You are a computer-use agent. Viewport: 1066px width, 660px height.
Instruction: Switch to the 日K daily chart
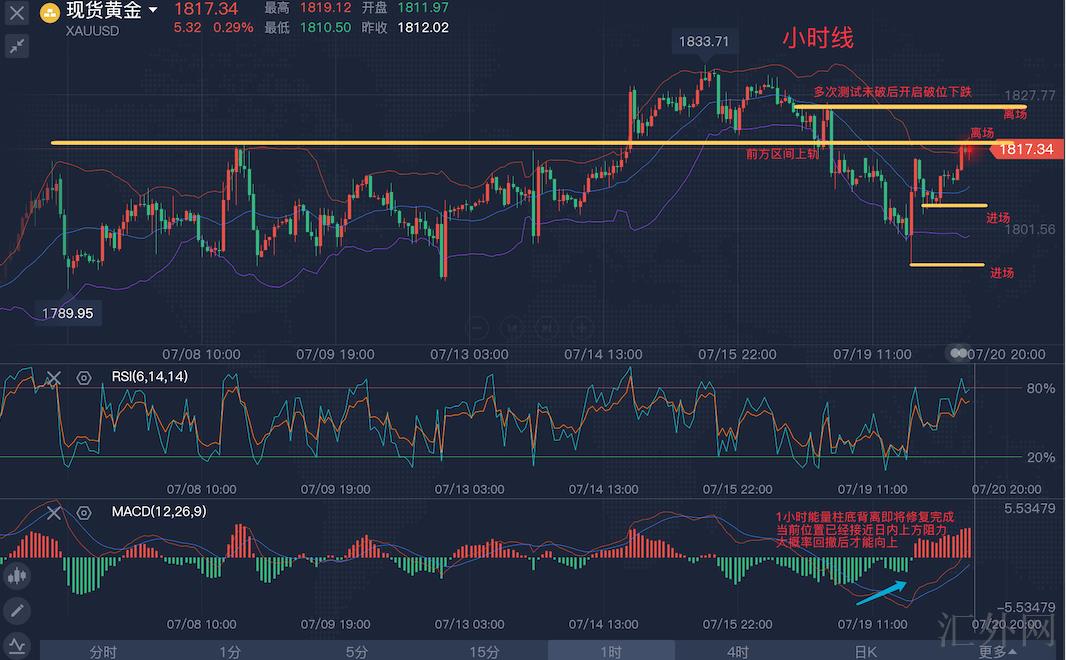click(865, 651)
